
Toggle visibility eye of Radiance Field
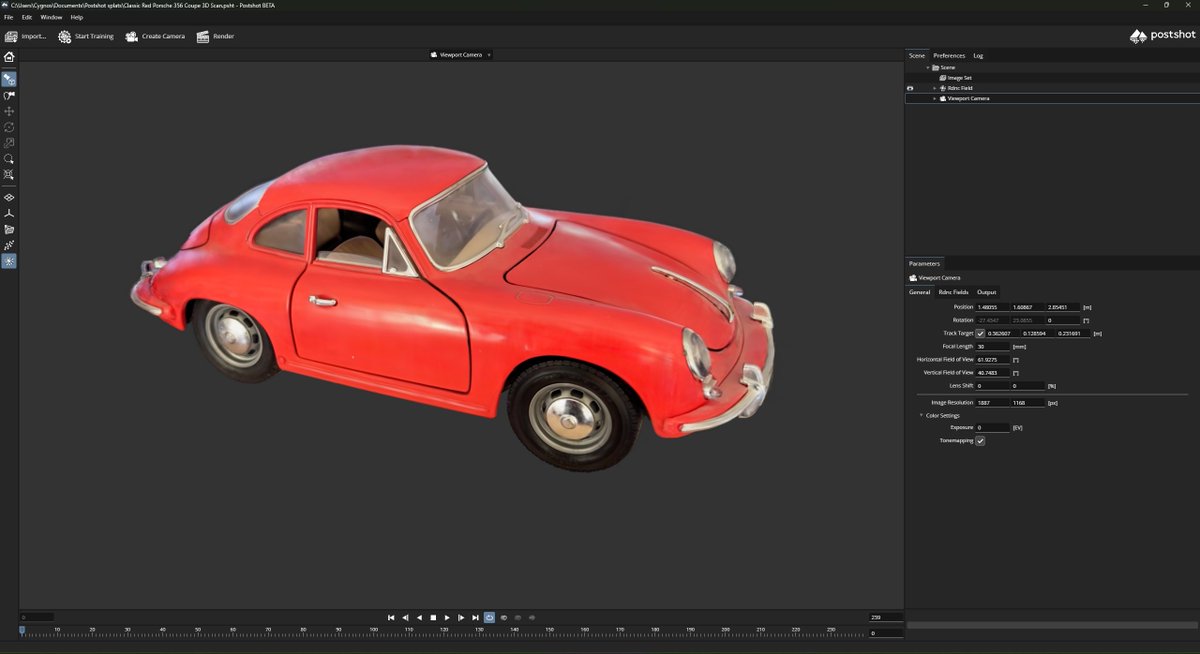pyautogui.click(x=910, y=88)
